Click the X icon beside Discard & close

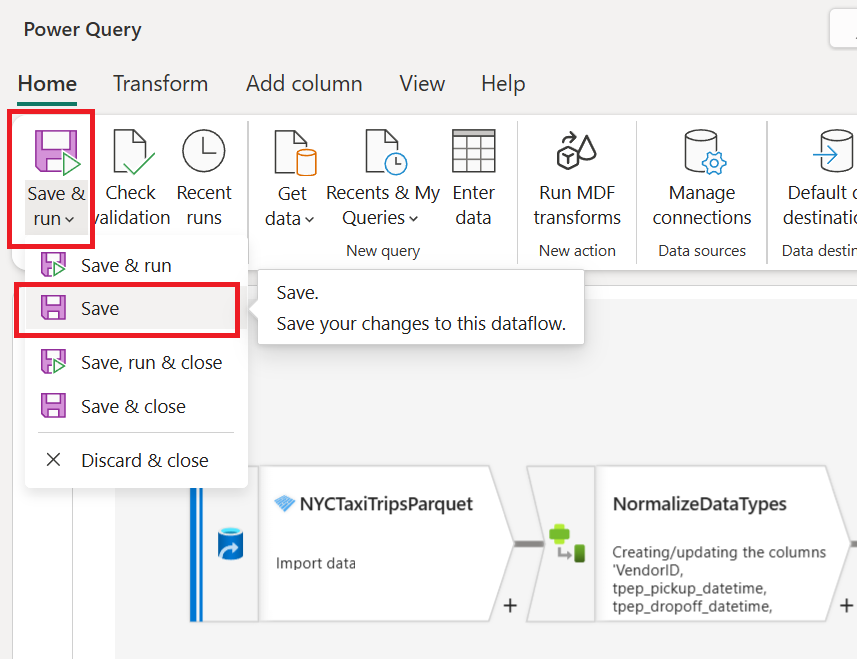[x=54, y=460]
